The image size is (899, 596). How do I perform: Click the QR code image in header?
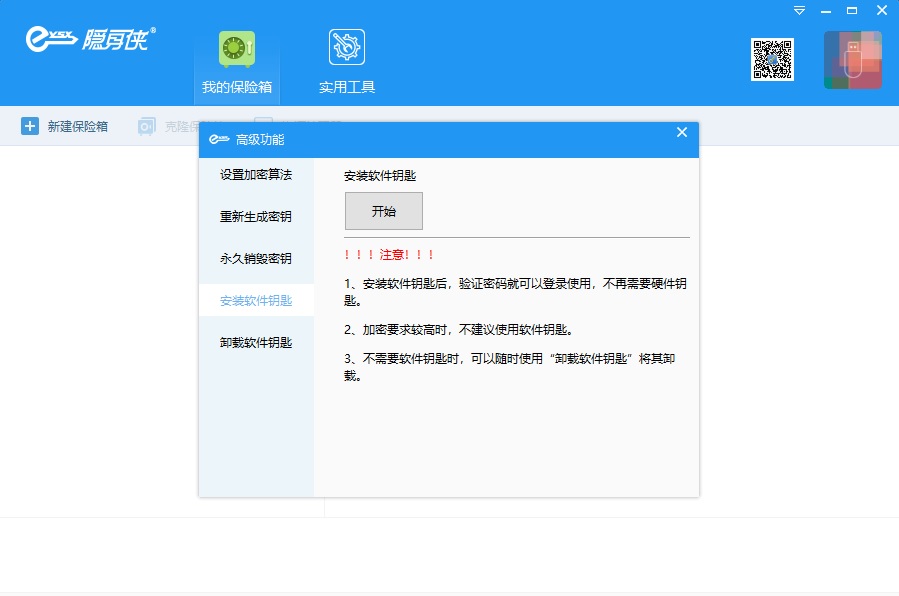772,59
